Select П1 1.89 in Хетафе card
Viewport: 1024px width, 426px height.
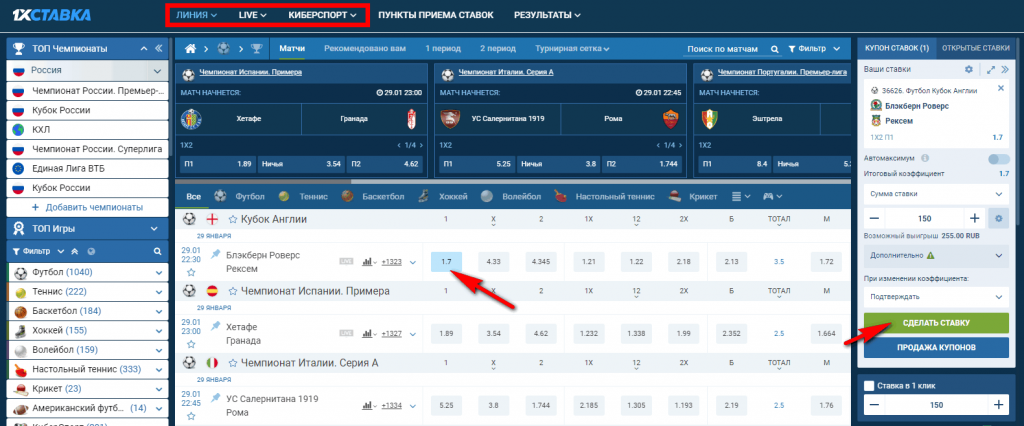click(217, 164)
